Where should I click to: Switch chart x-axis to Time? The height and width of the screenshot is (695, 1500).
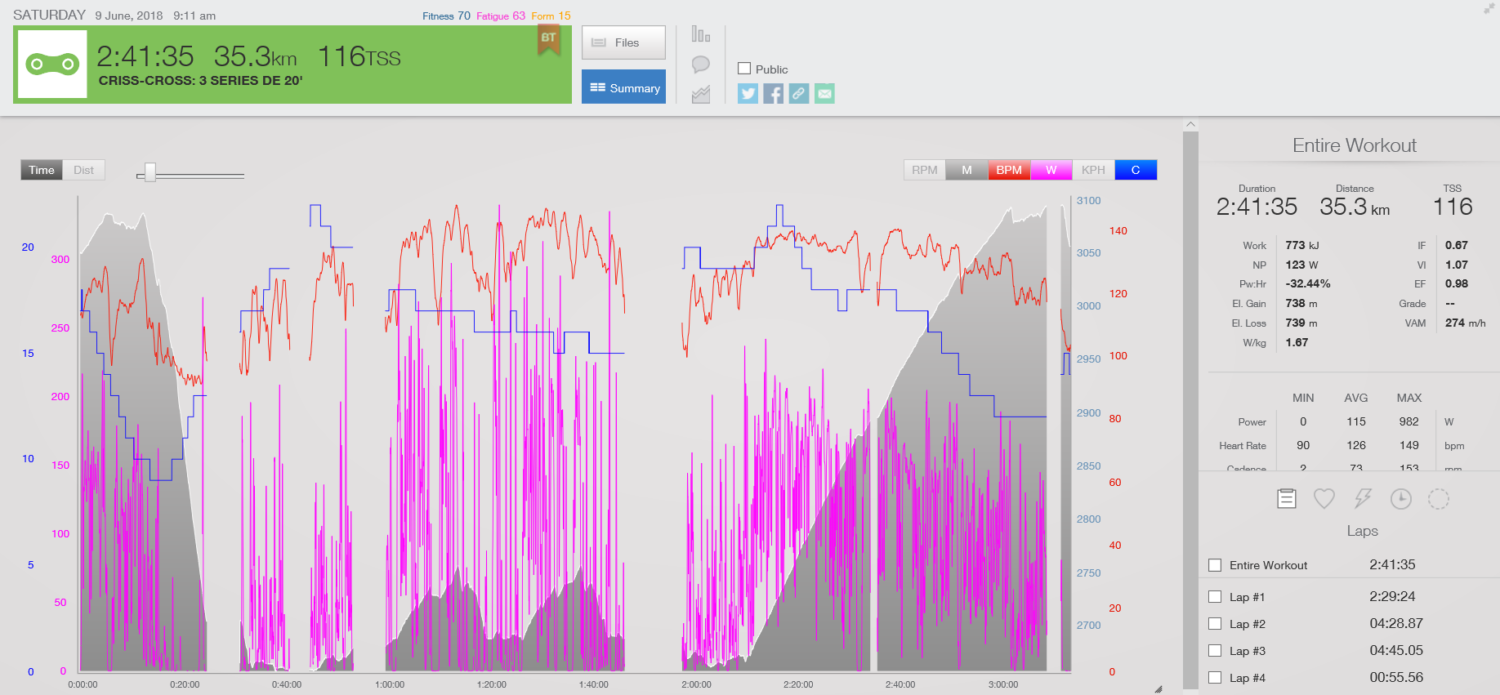point(42,170)
